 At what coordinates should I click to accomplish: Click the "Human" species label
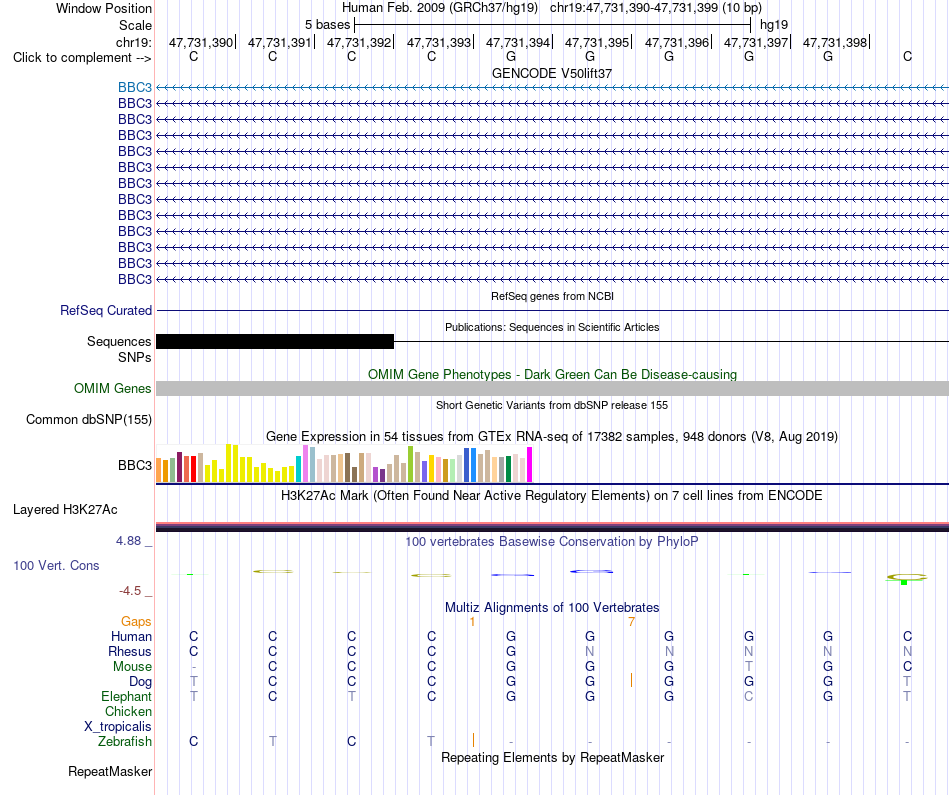tap(131, 636)
